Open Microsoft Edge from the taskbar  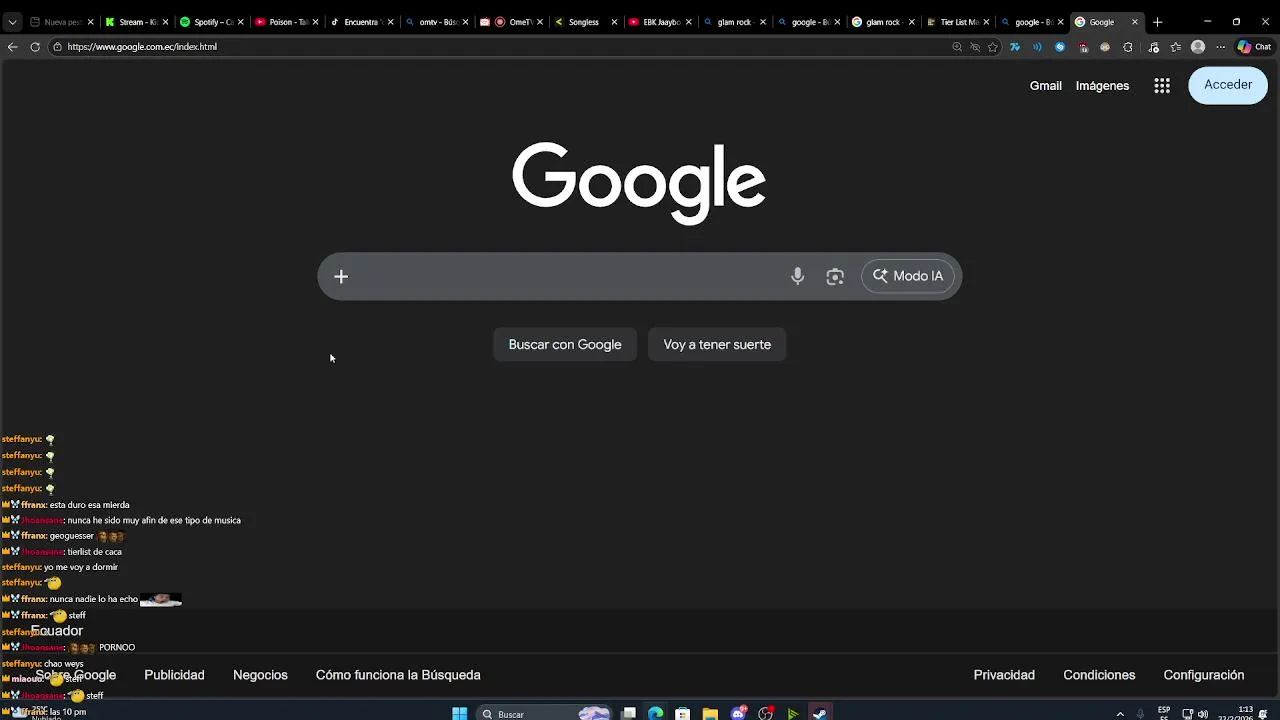pos(655,714)
